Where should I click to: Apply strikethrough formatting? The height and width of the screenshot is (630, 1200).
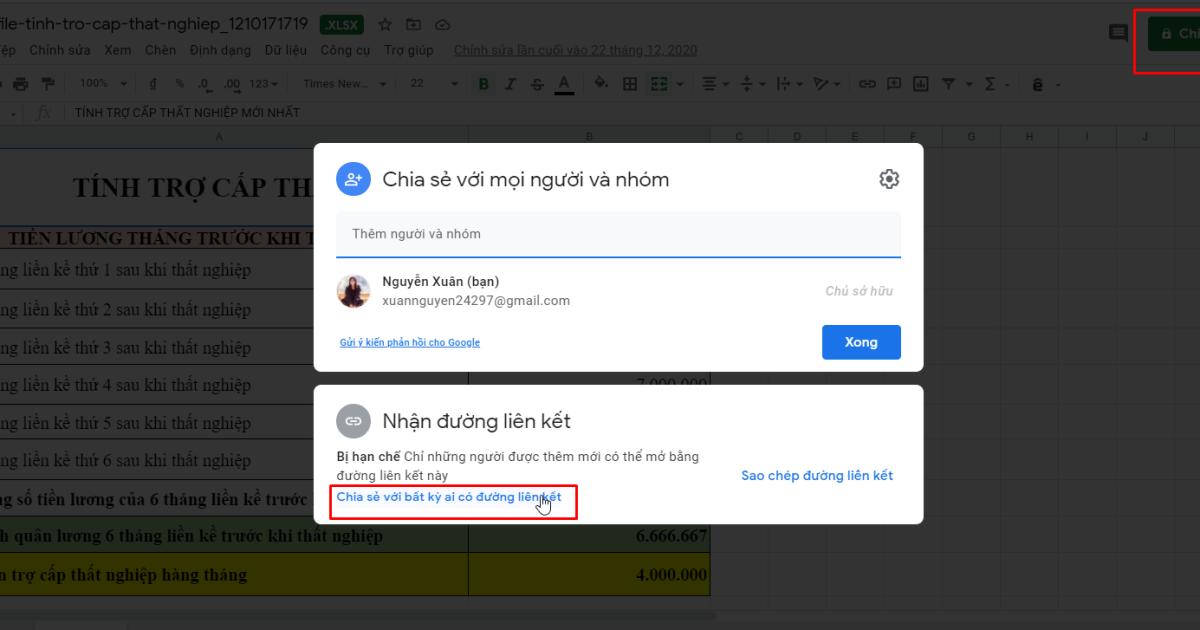(x=536, y=84)
